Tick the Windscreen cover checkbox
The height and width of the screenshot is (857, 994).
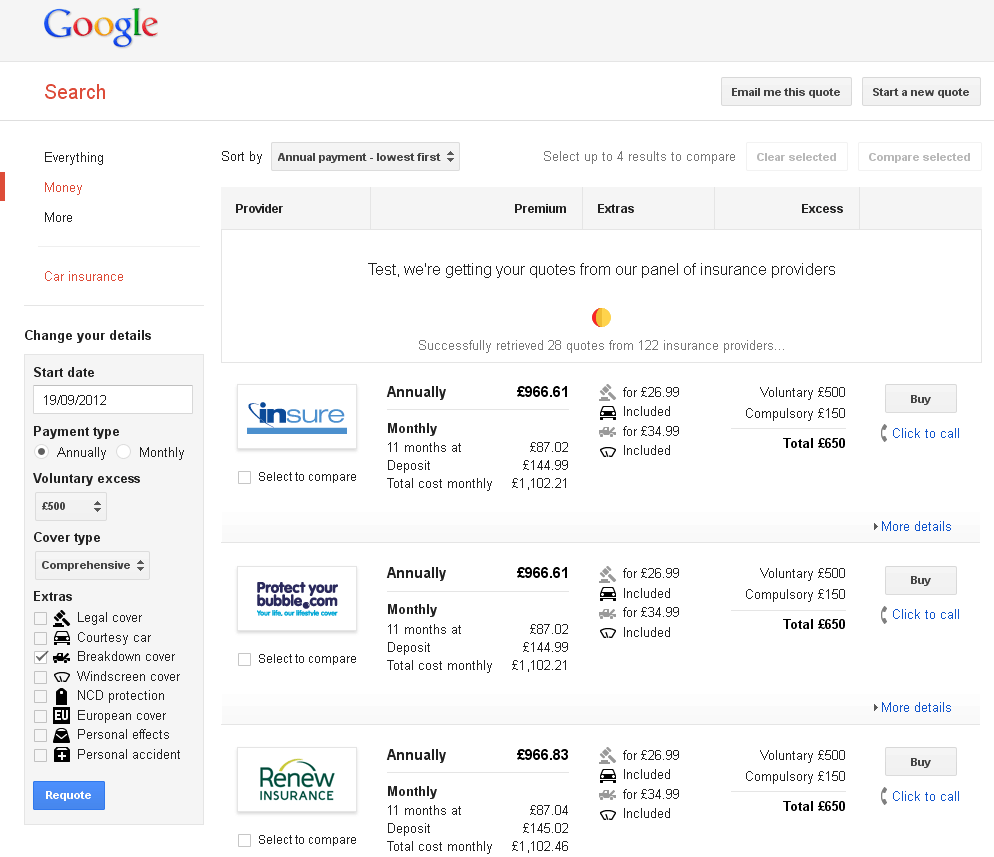coord(41,677)
